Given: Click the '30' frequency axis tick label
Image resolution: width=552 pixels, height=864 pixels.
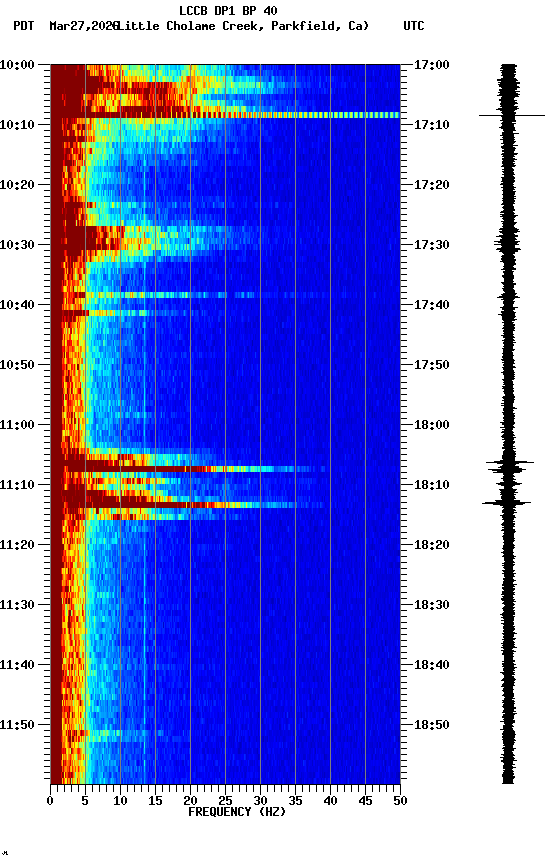Looking at the screenshot, I should pyautogui.click(x=260, y=801).
